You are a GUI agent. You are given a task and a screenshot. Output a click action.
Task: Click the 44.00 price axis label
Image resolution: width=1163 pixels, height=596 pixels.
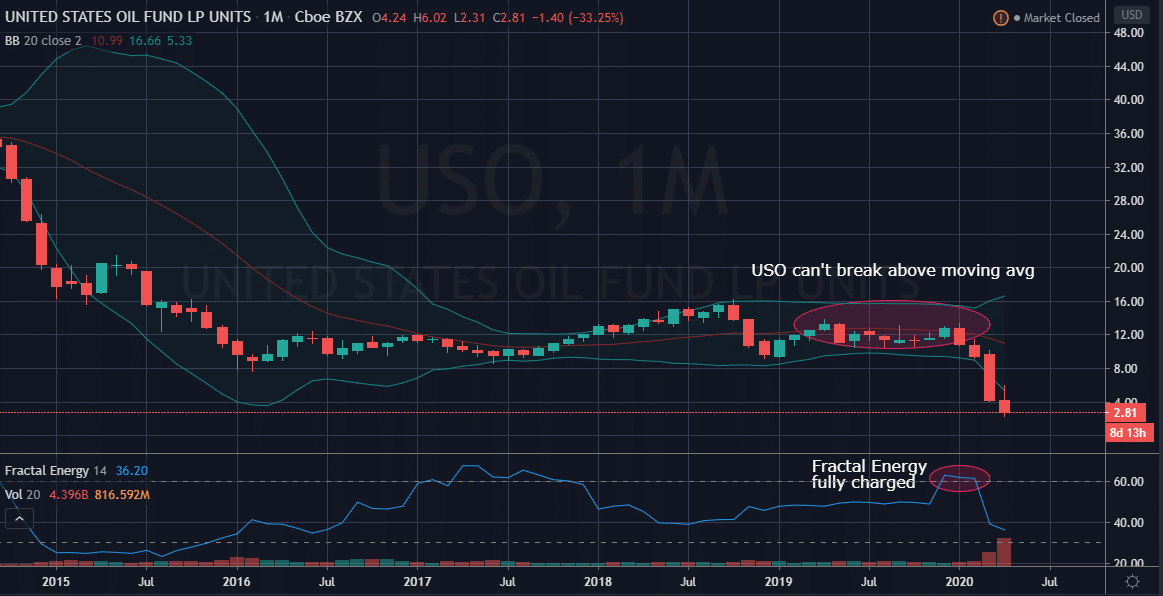point(1127,67)
